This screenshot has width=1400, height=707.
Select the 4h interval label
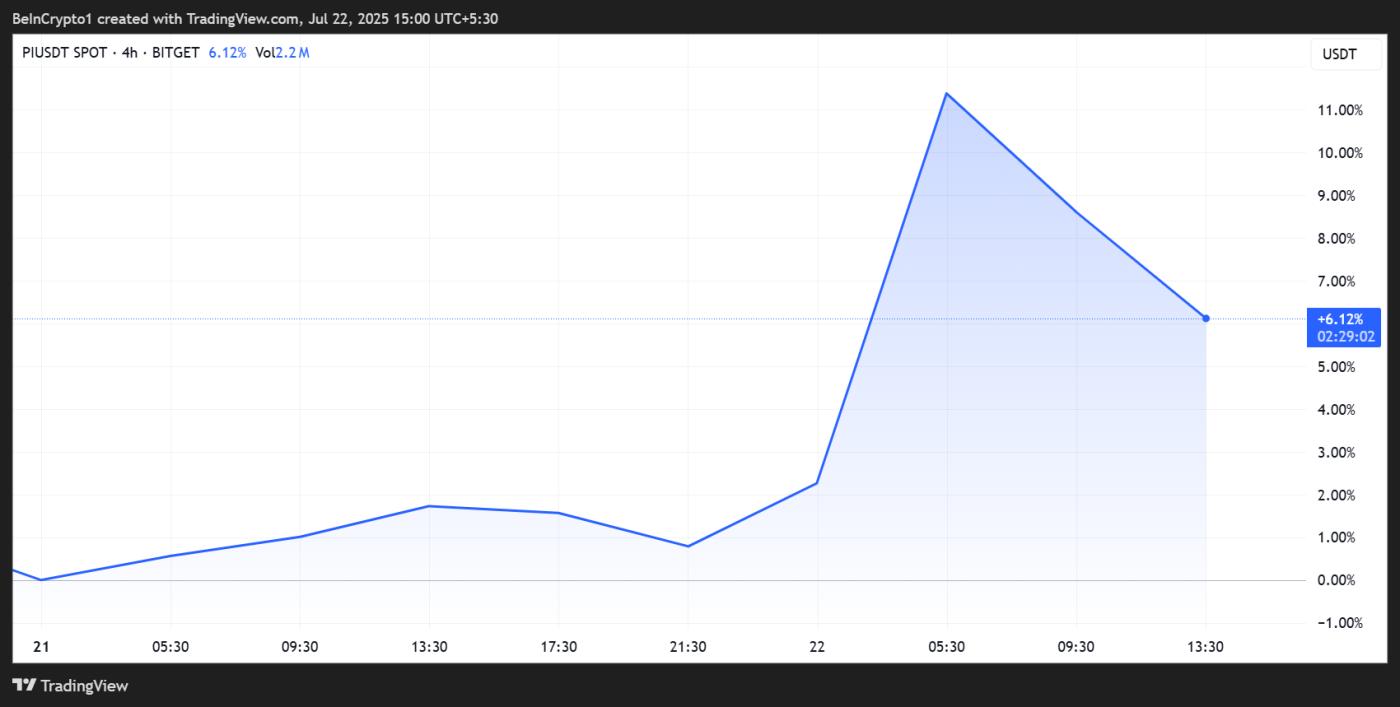tap(129, 53)
